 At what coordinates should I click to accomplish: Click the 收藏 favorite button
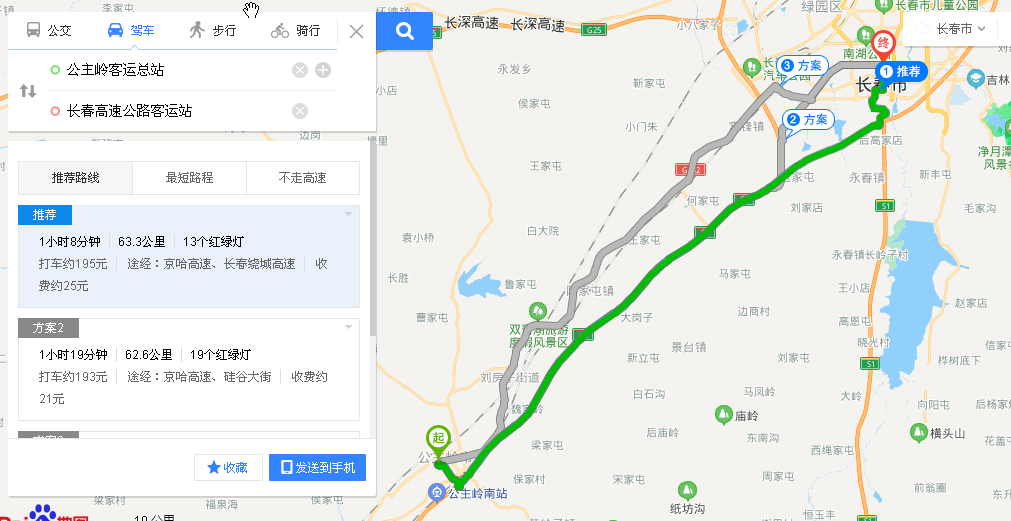(228, 467)
